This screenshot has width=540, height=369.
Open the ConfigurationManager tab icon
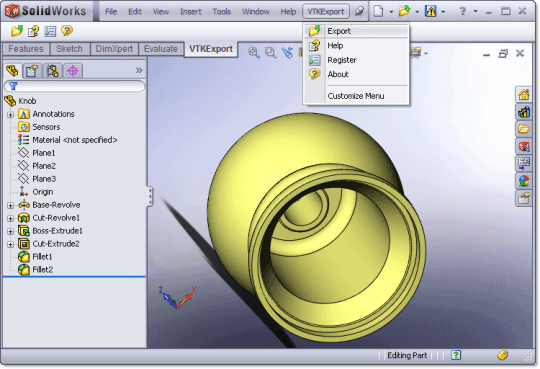[52, 71]
